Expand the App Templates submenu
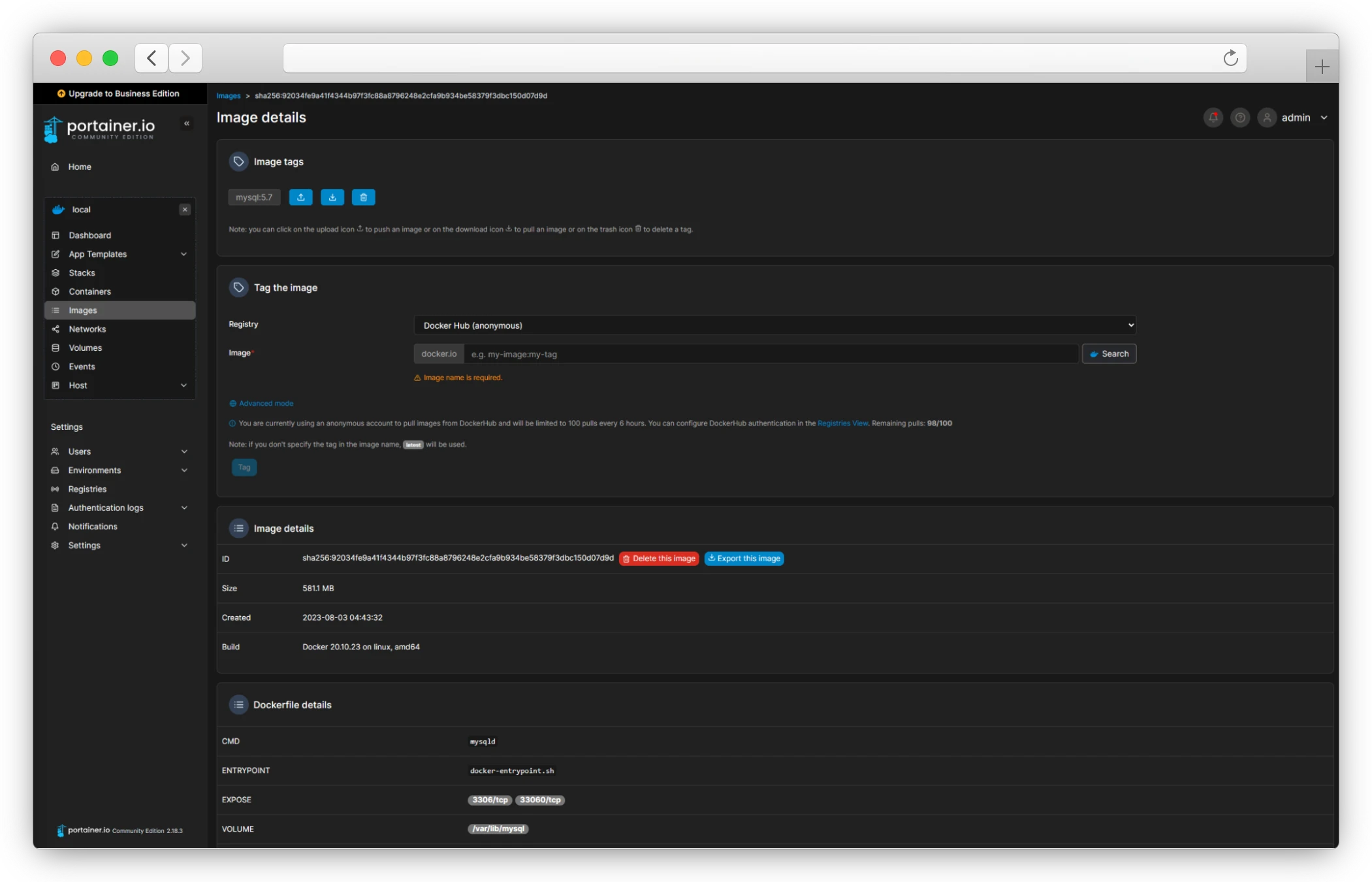Viewport: 1372px width, 882px height. point(183,254)
